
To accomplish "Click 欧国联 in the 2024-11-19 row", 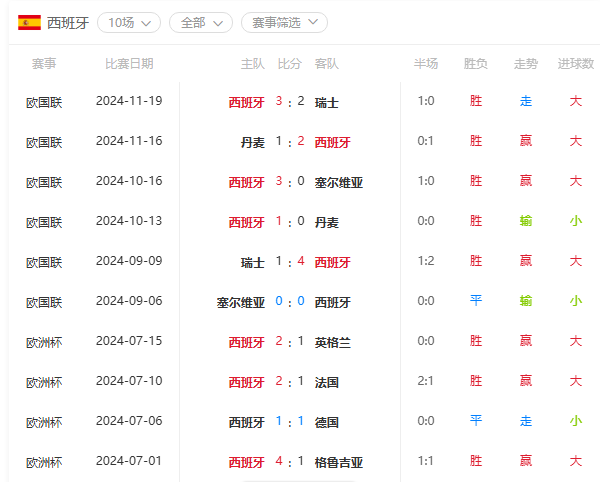I will (x=44, y=103).
